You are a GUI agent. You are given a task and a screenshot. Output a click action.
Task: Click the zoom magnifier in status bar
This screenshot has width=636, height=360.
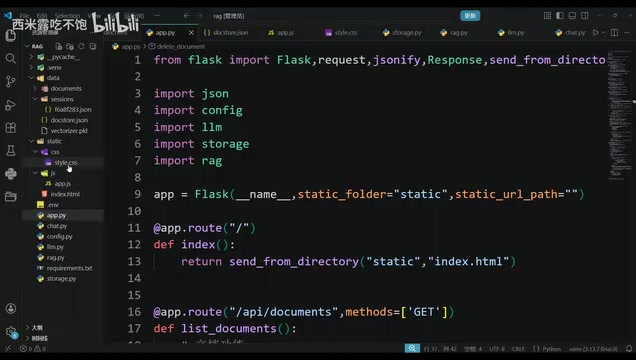[x=412, y=348]
